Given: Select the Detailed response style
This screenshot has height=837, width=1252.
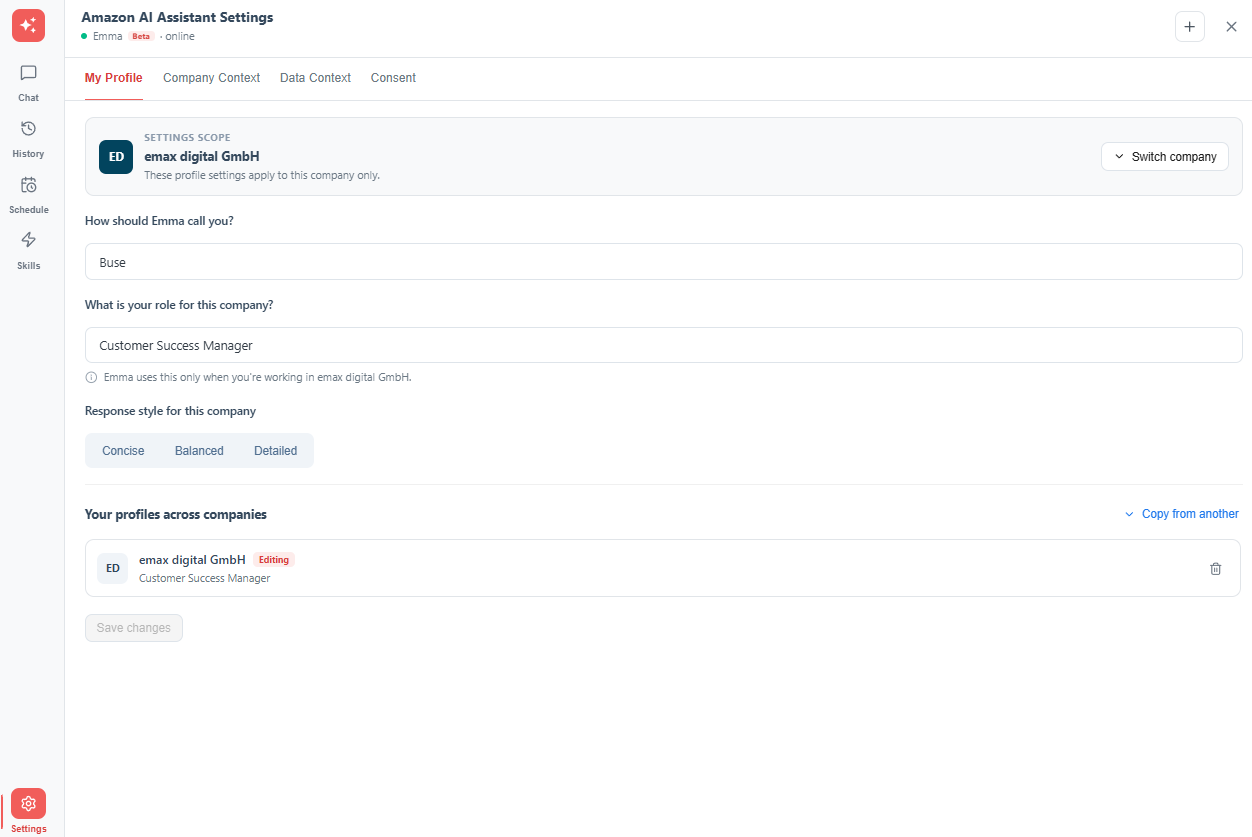Looking at the screenshot, I should (275, 451).
